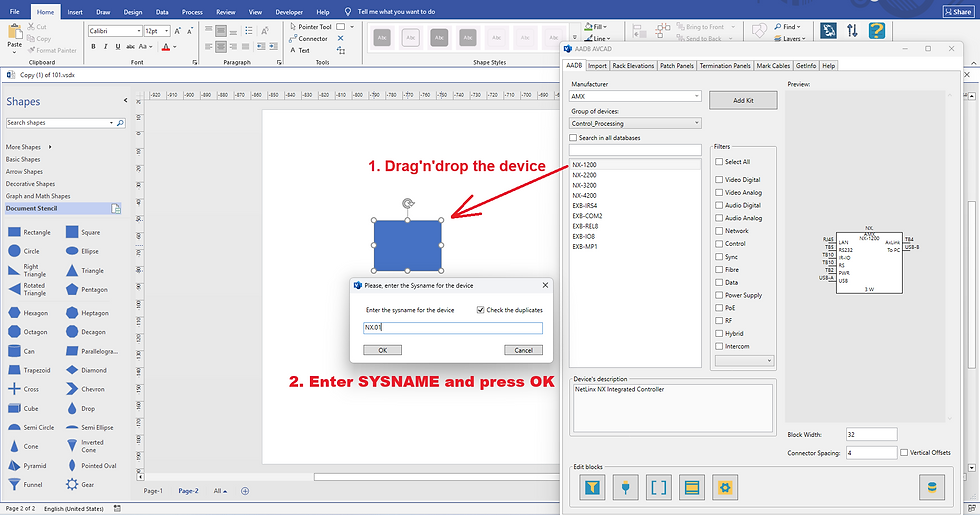Click the Add Kit button

743,100
